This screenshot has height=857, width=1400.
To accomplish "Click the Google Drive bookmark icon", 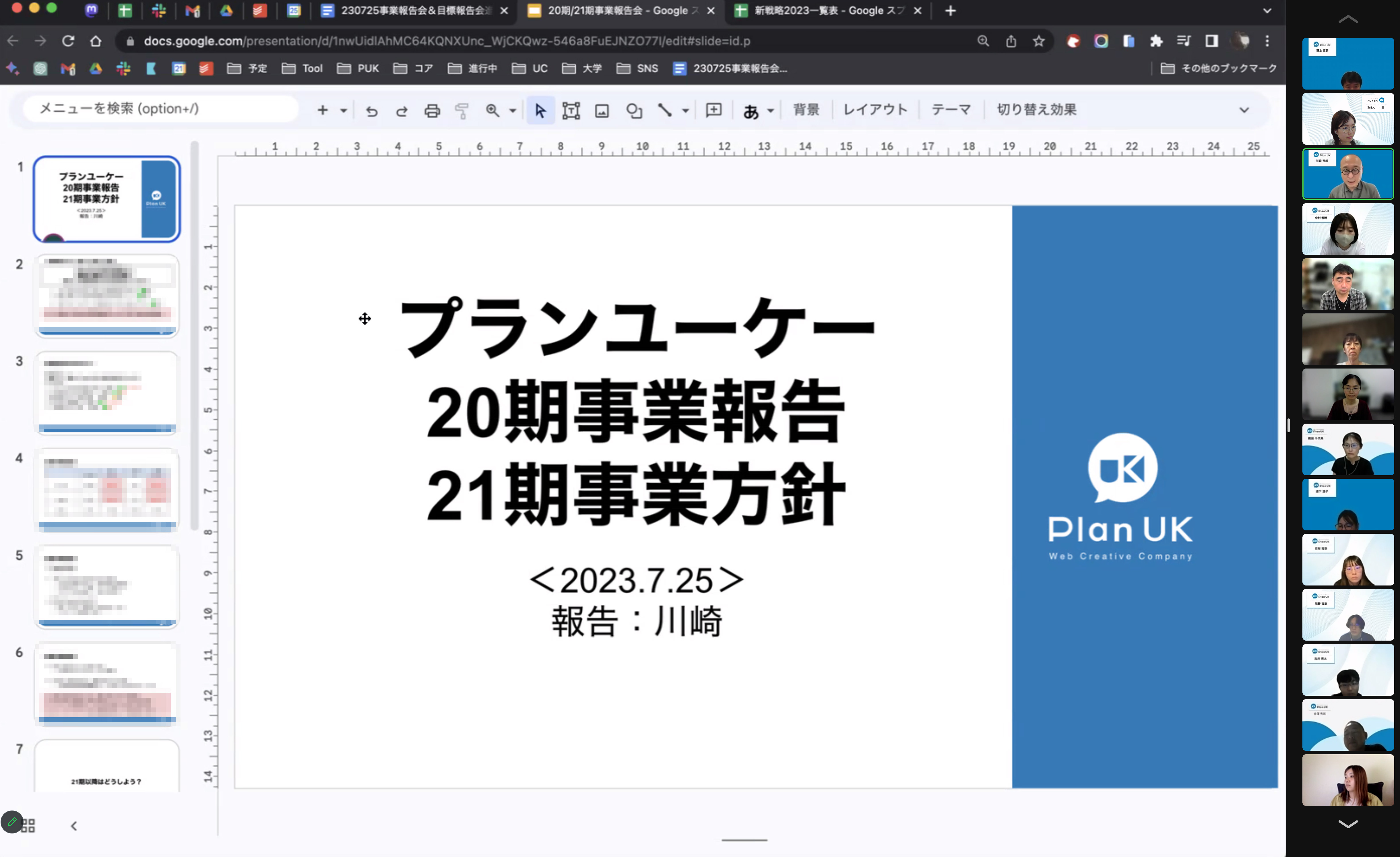I will [x=96, y=69].
